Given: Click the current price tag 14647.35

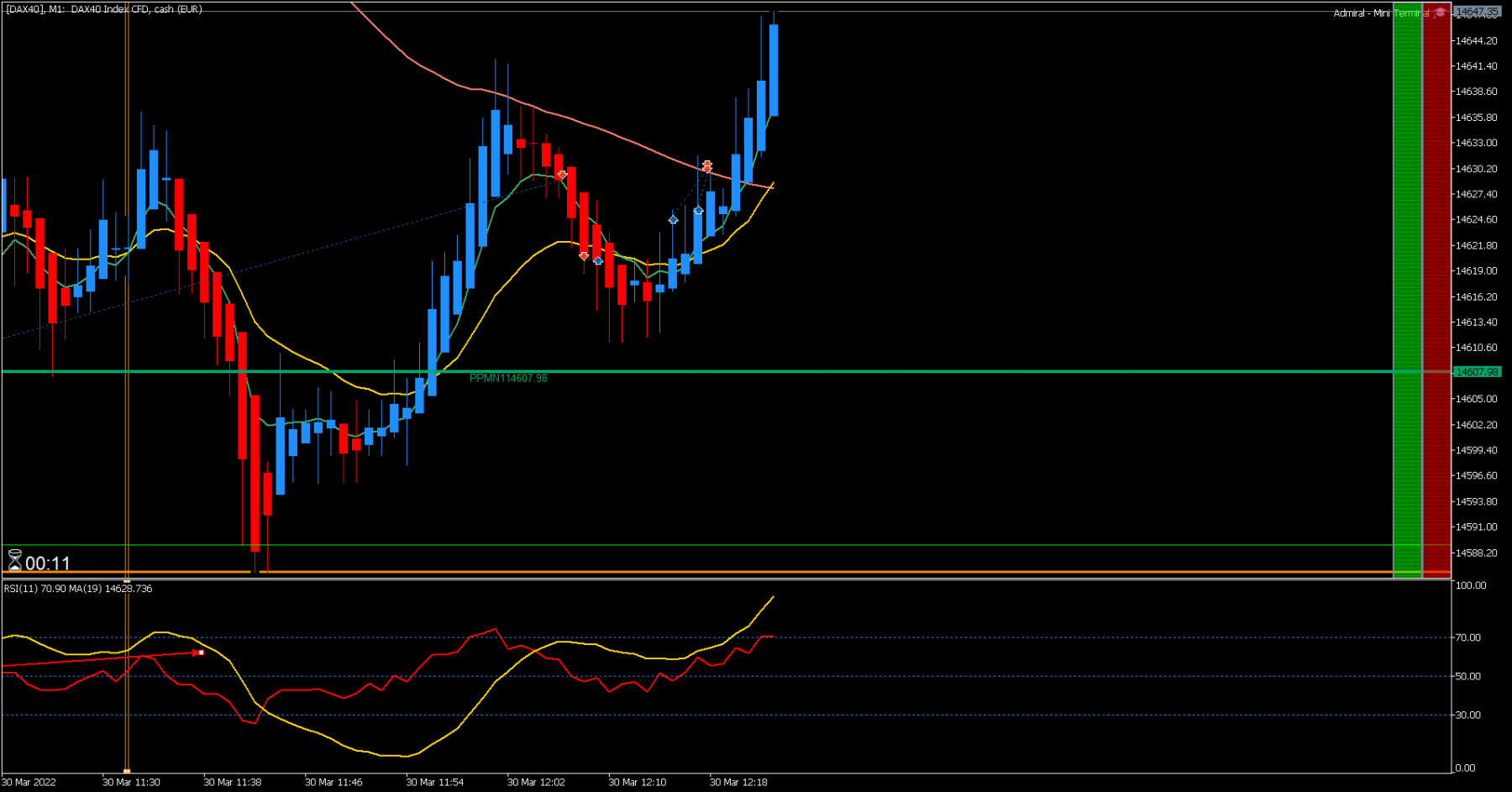Looking at the screenshot, I should tap(1477, 12).
